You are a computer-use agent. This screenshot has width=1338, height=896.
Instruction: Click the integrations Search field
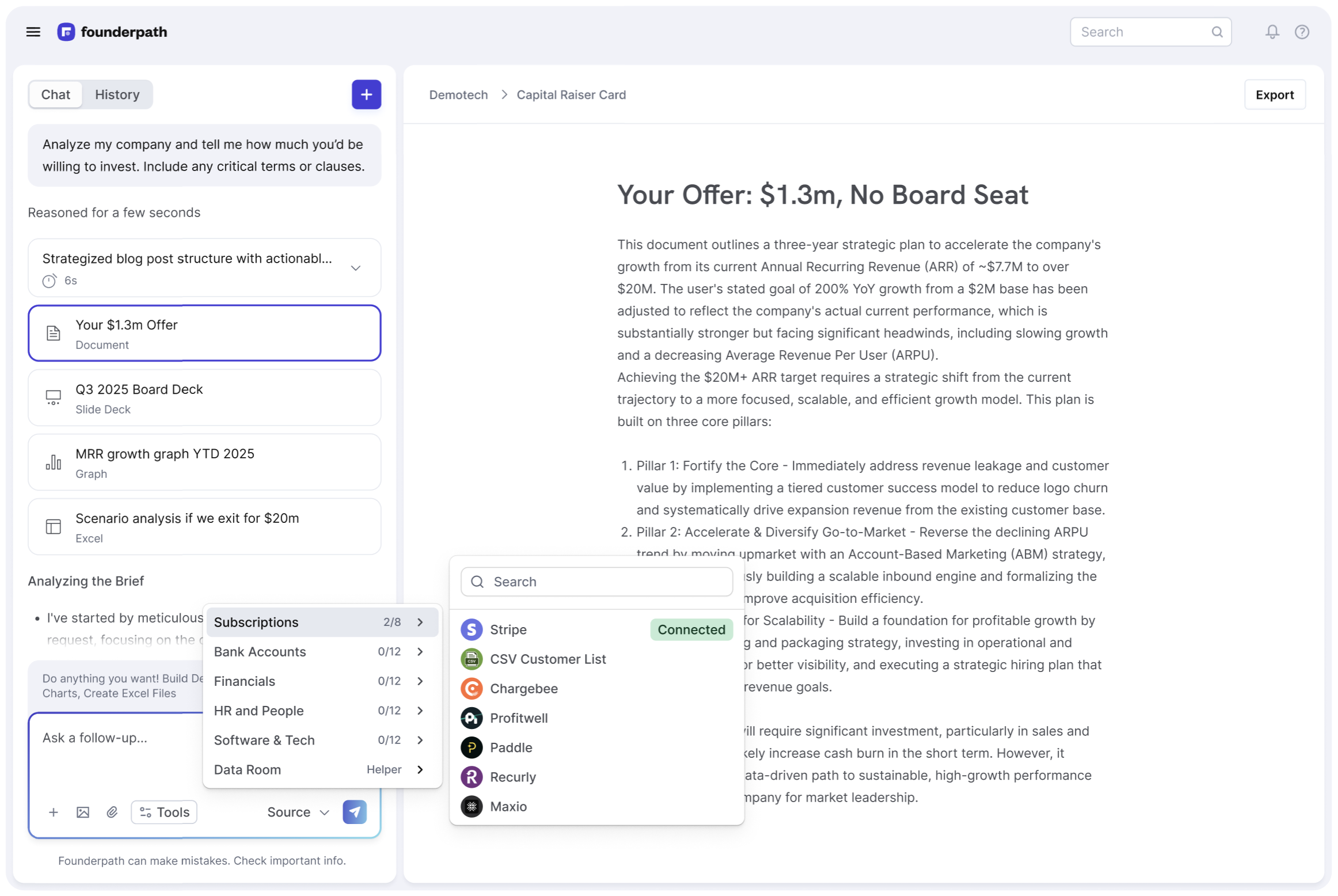point(596,582)
